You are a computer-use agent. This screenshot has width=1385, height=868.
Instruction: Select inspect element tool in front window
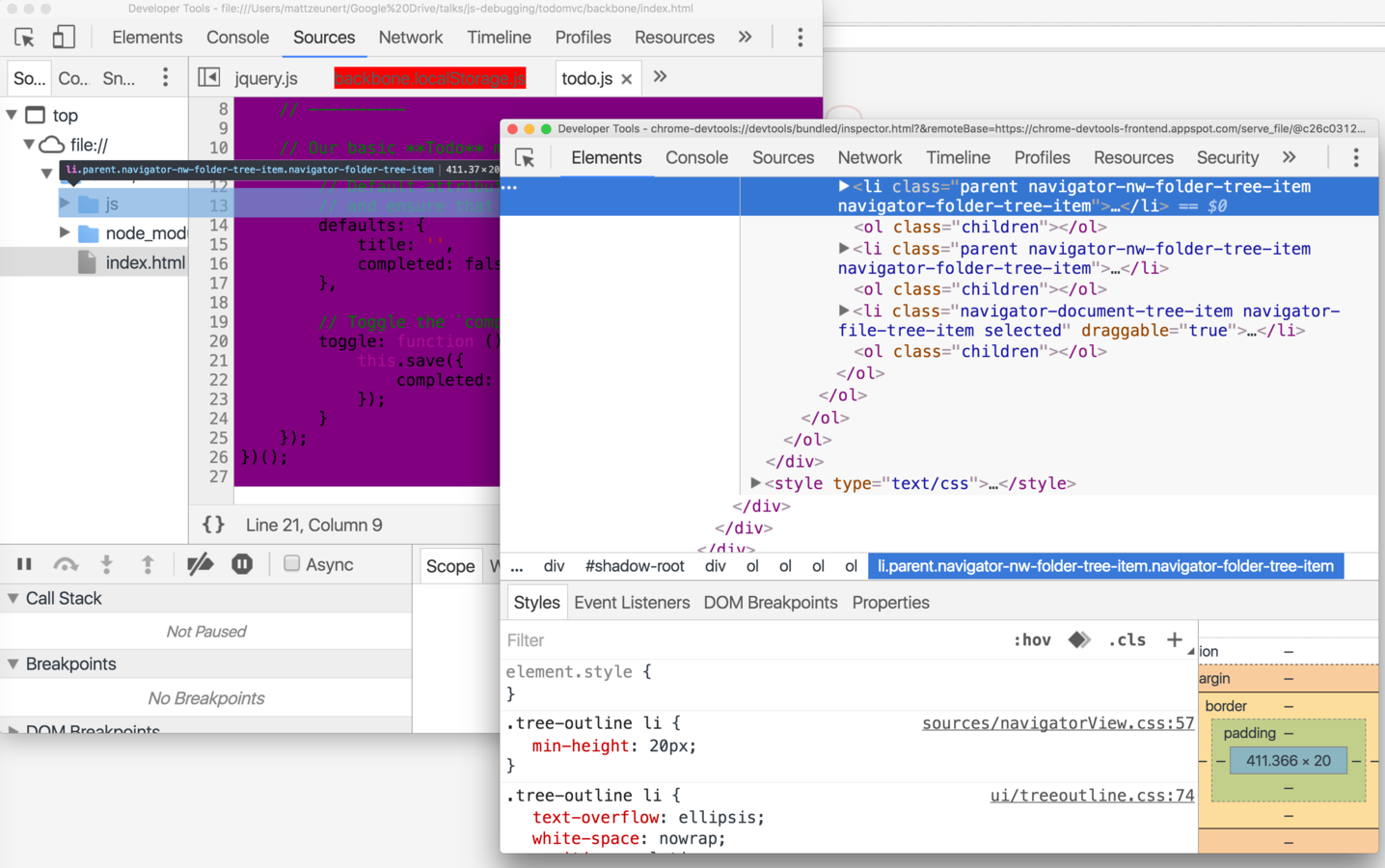click(525, 158)
